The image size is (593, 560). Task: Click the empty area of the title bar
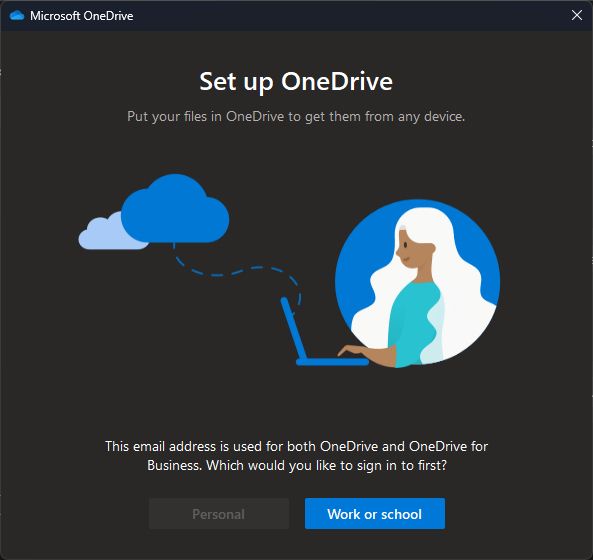click(x=340, y=16)
